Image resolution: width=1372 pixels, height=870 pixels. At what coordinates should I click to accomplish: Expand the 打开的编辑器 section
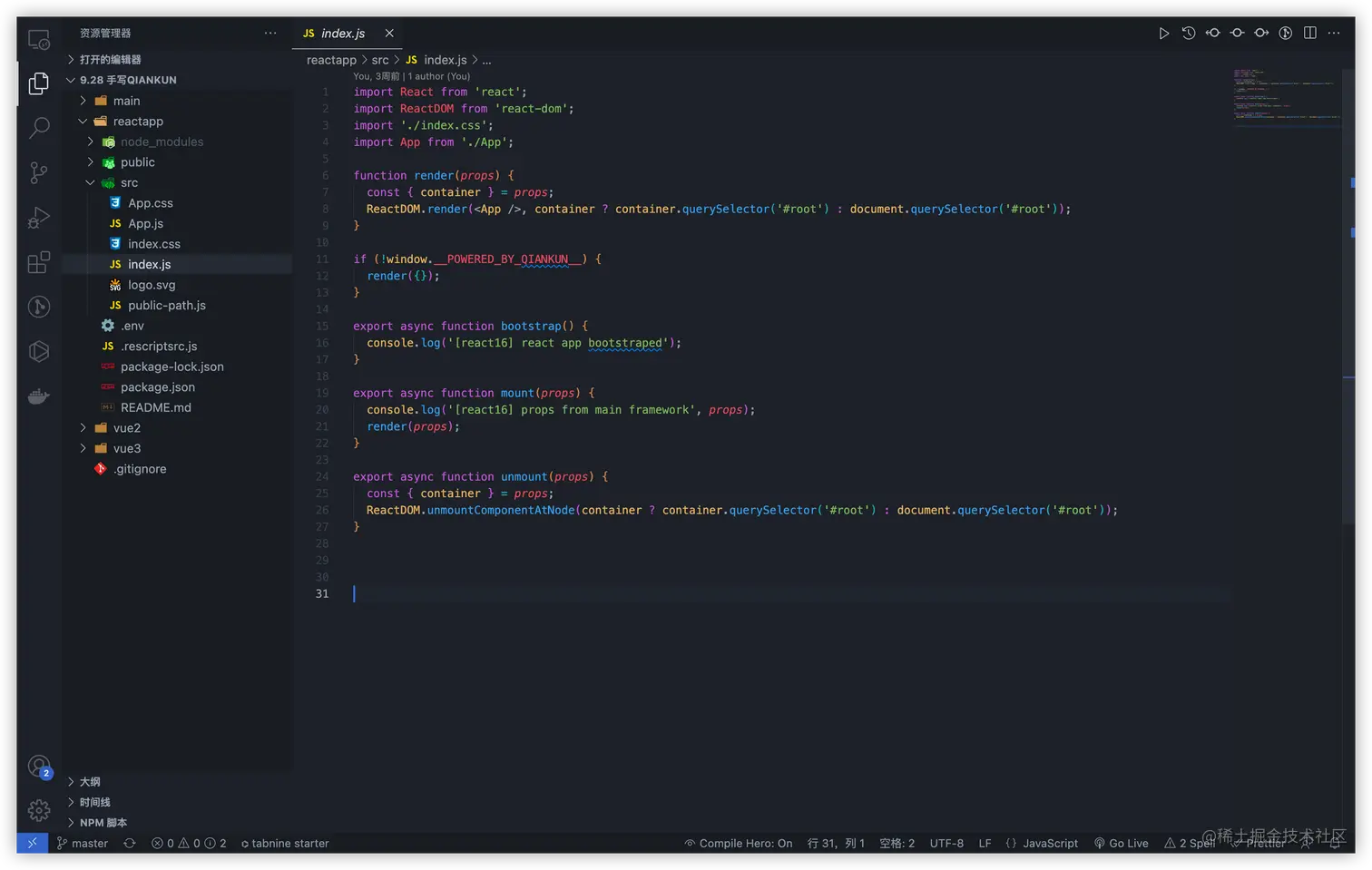coord(177,59)
